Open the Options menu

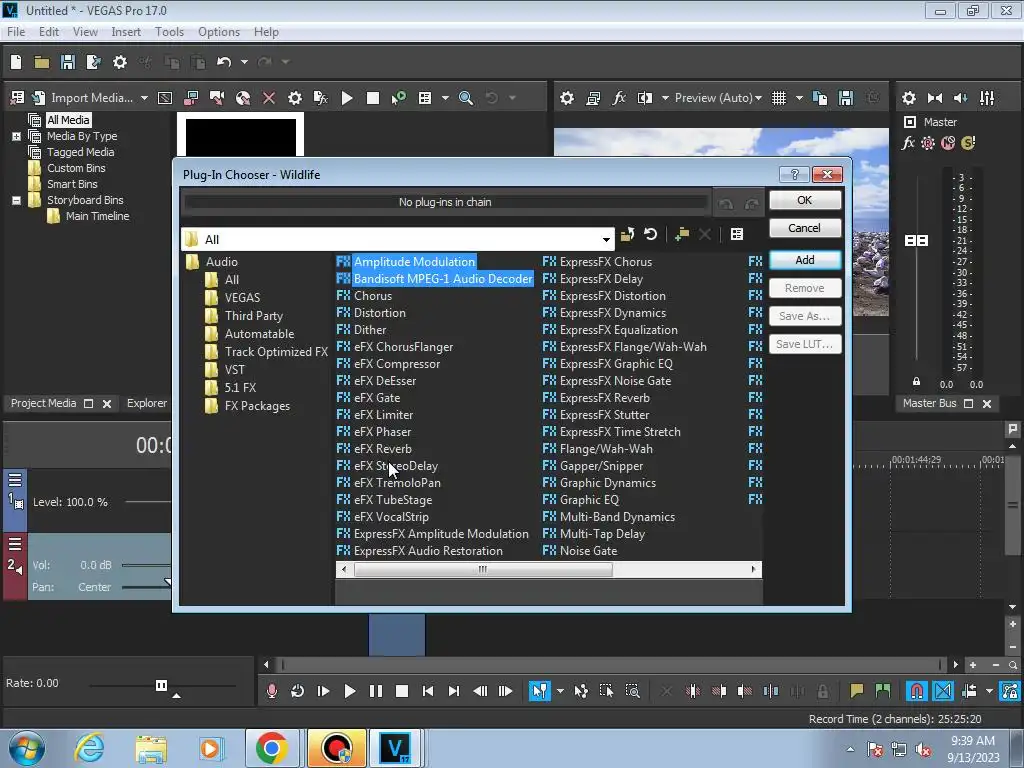[219, 32]
